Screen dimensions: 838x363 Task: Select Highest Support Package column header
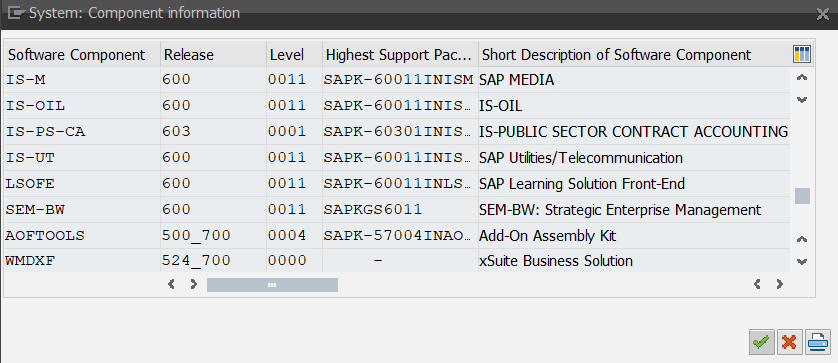[x=400, y=55]
